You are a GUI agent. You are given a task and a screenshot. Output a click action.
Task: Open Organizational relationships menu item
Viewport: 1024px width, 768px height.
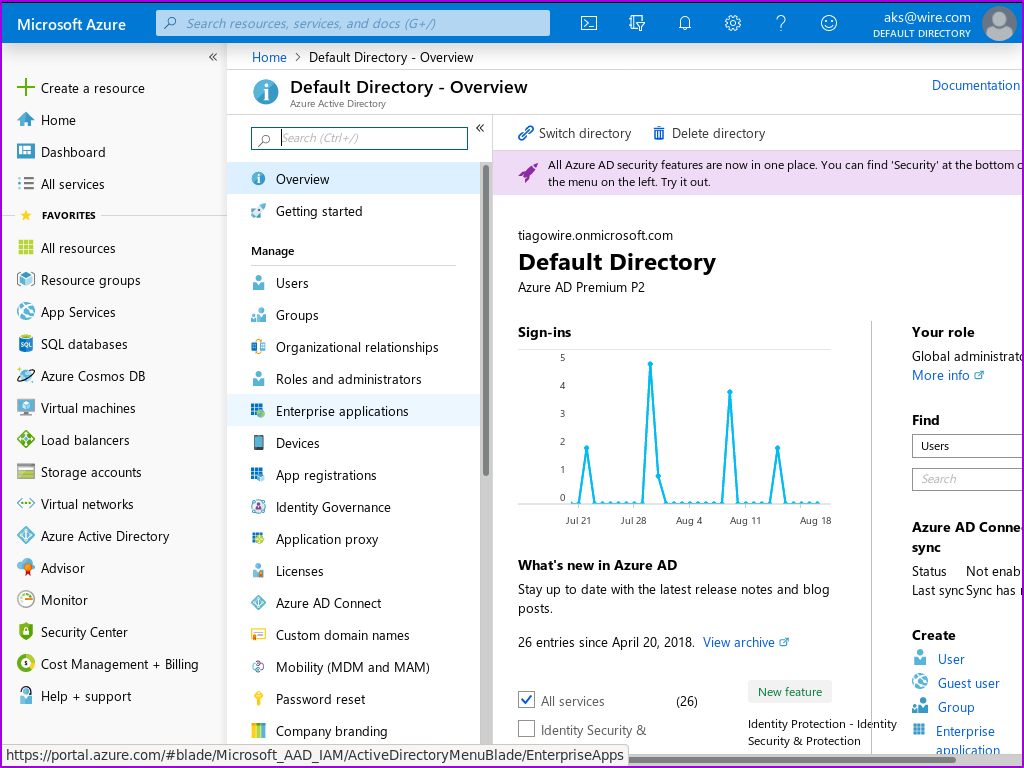353,347
